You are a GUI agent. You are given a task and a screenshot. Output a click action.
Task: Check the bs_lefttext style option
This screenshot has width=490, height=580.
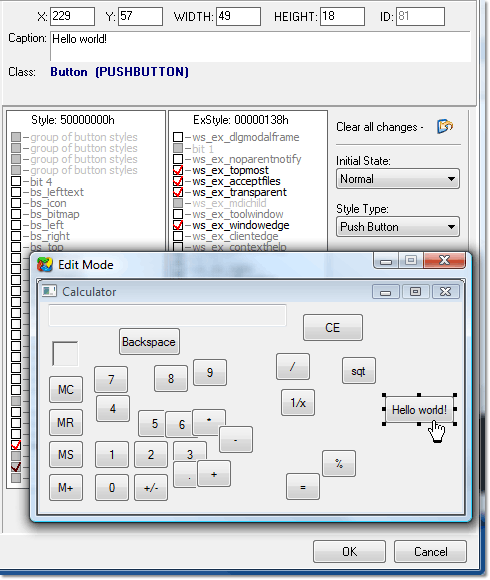pyautogui.click(x=16, y=192)
